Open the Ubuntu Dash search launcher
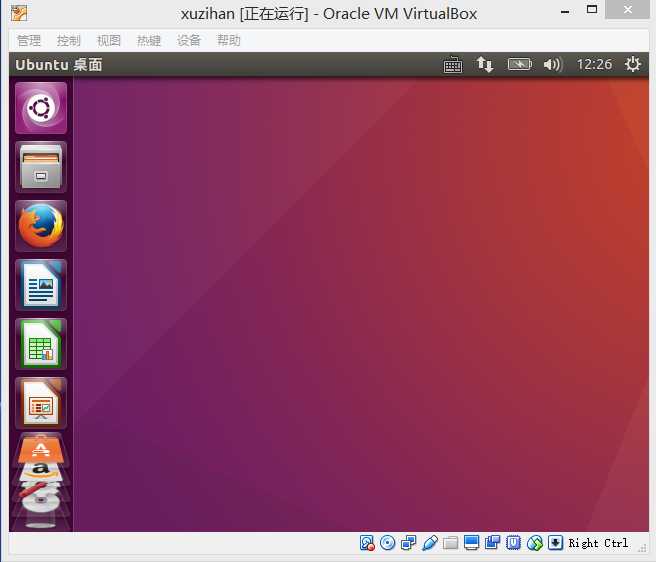 [41, 108]
